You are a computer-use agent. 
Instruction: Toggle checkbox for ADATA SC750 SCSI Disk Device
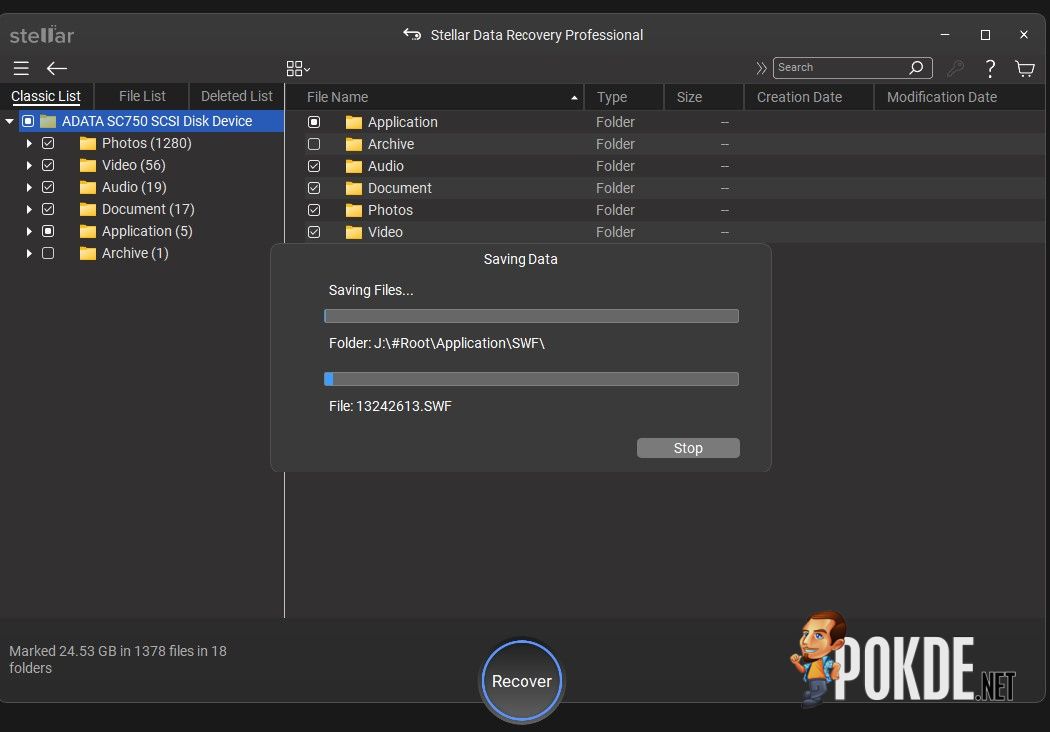click(28, 121)
